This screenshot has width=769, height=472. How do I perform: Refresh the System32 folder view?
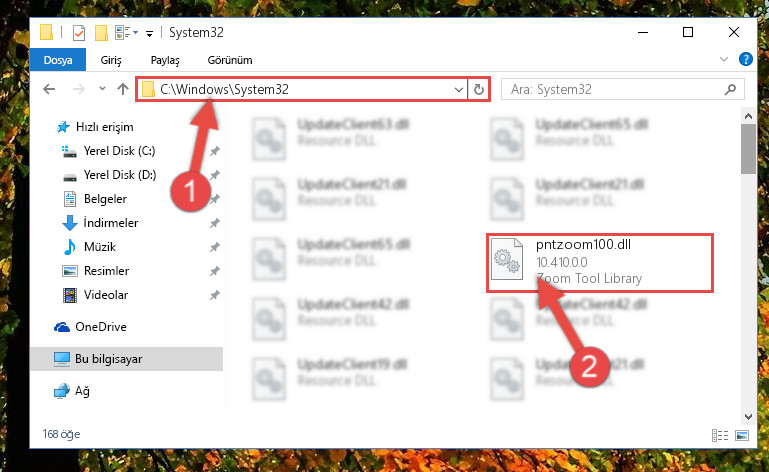pos(479,89)
